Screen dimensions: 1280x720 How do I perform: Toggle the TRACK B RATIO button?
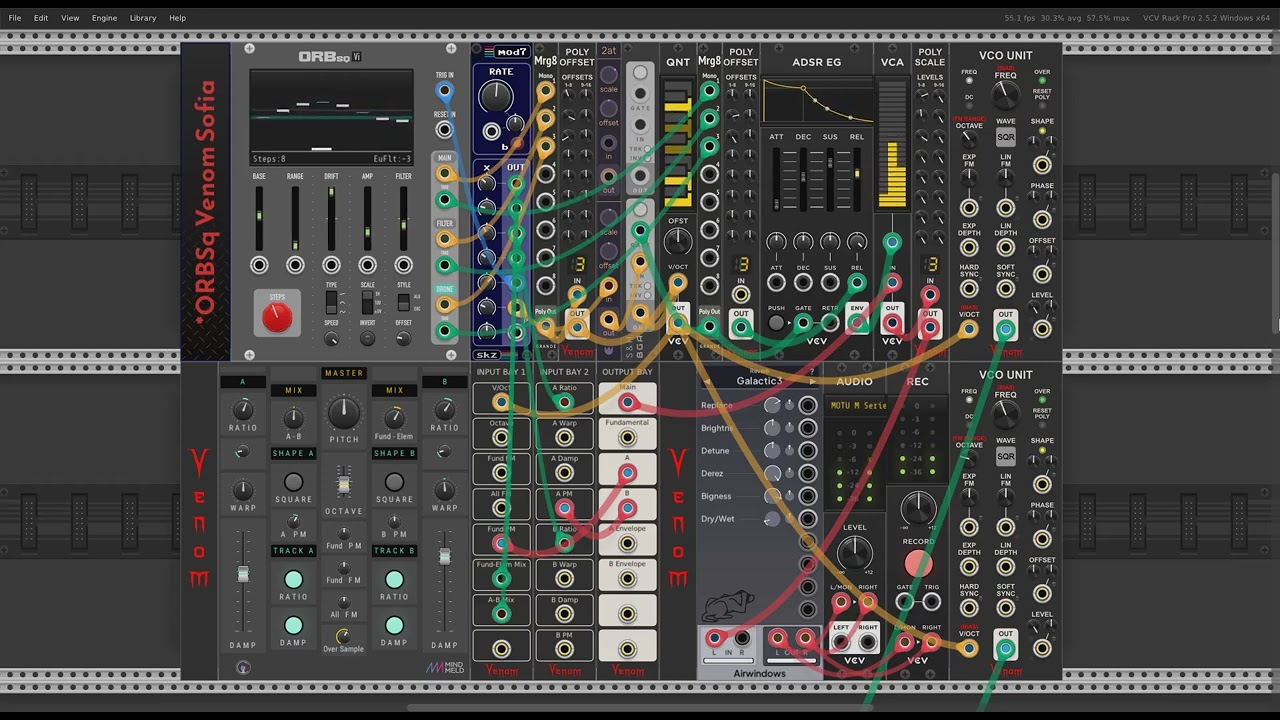coord(394,580)
